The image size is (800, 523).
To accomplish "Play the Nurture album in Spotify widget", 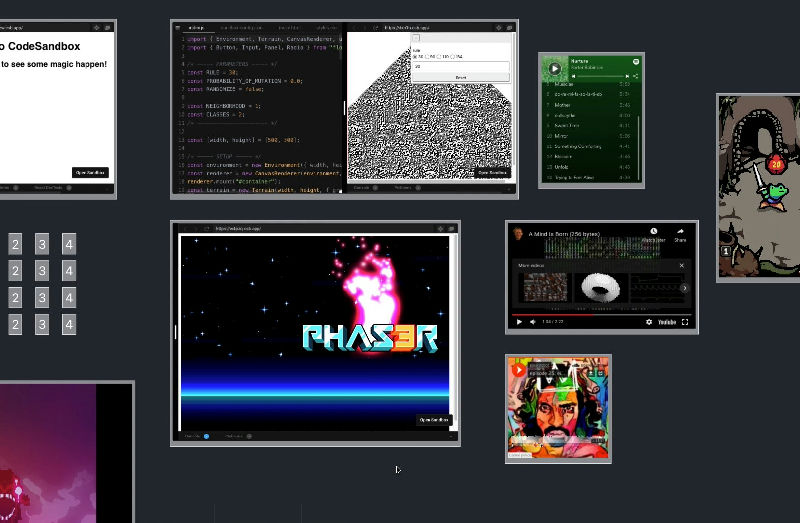I will pyautogui.click(x=555, y=68).
